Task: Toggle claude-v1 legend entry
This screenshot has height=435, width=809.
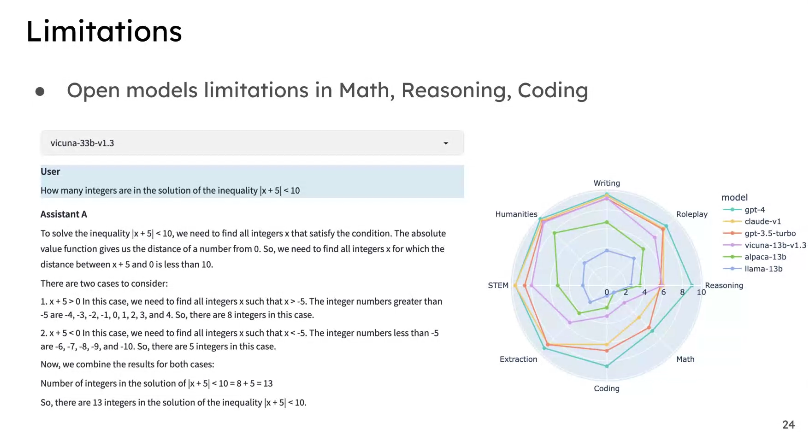Action: click(752, 221)
